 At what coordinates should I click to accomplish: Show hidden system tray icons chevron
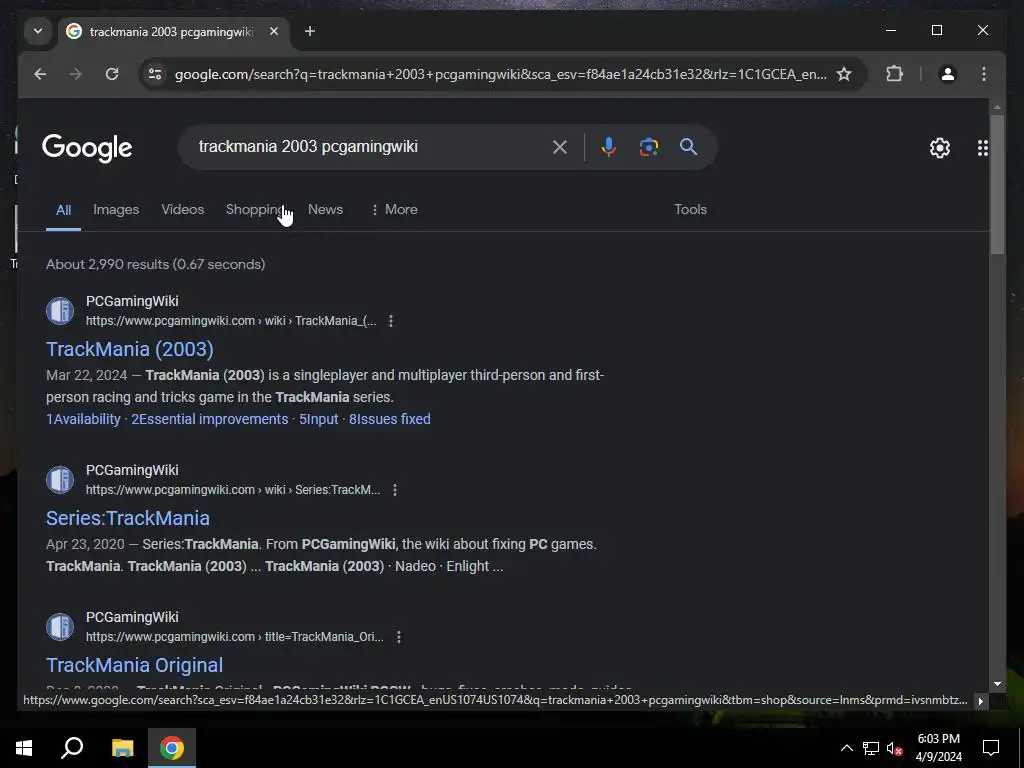[x=846, y=748]
